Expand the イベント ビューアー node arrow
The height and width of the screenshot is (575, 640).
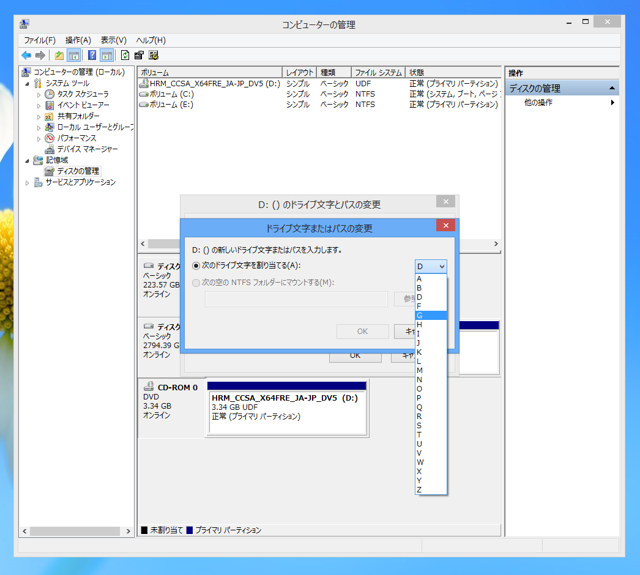tap(39, 106)
